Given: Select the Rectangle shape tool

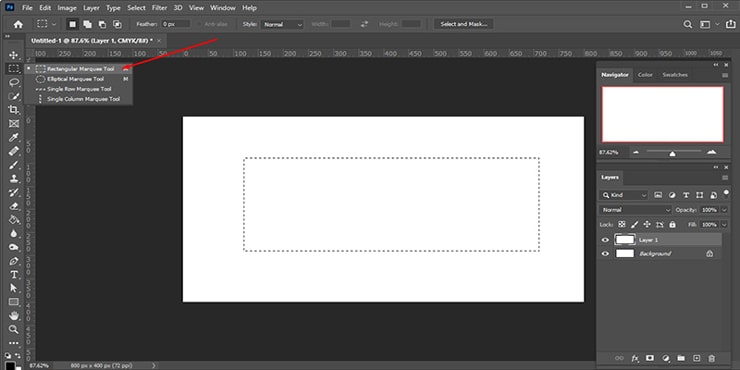Looking at the screenshot, I should click(14, 302).
